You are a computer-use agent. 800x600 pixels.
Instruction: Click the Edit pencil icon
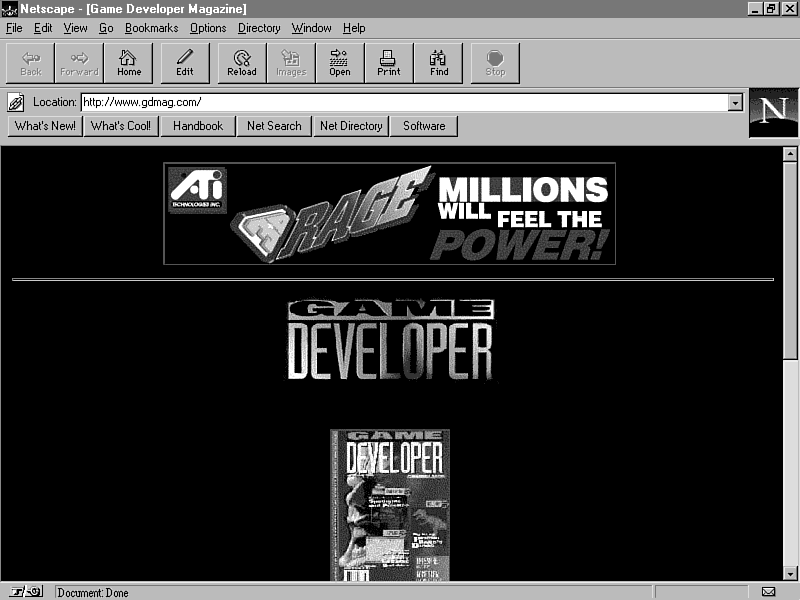(185, 62)
